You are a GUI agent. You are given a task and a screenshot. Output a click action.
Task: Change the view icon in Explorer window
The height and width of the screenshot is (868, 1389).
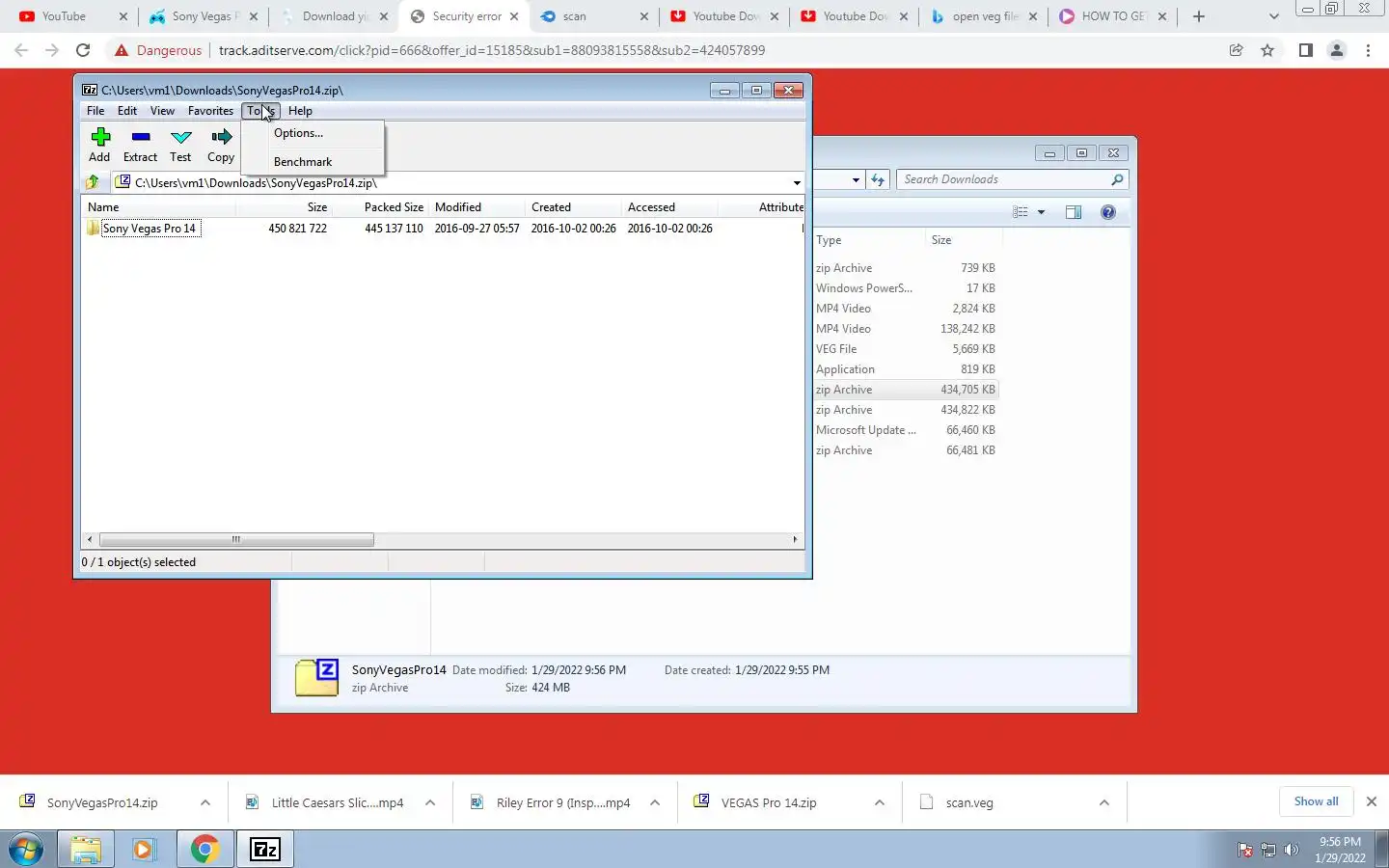[x=1021, y=212]
